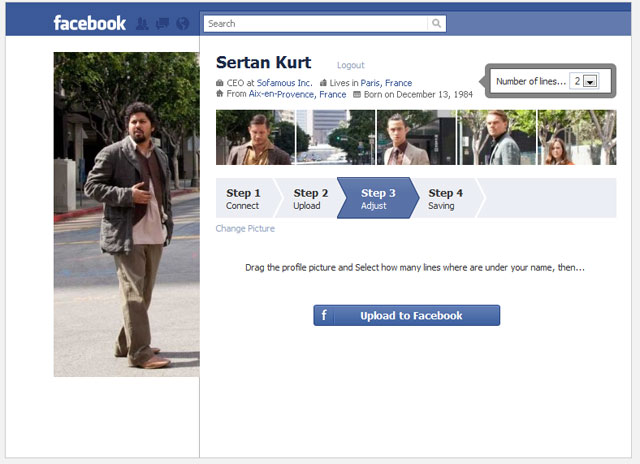The image size is (640, 464).
Task: Open the friend requests icon
Action: [142, 24]
